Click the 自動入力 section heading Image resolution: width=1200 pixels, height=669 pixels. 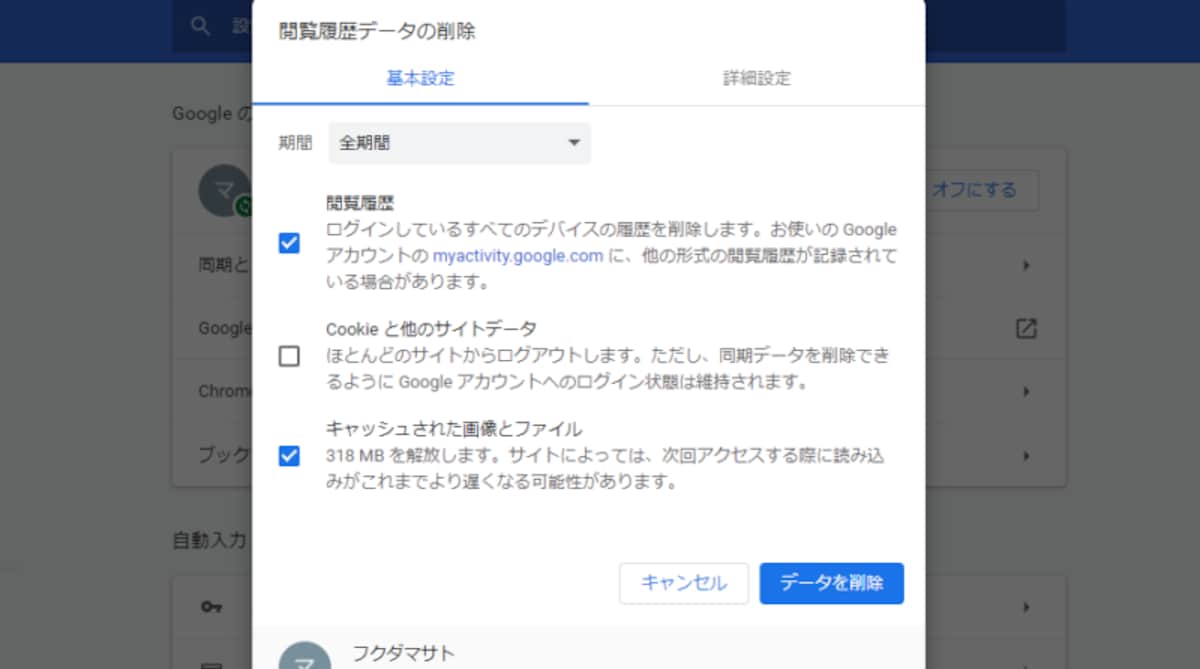click(x=209, y=540)
